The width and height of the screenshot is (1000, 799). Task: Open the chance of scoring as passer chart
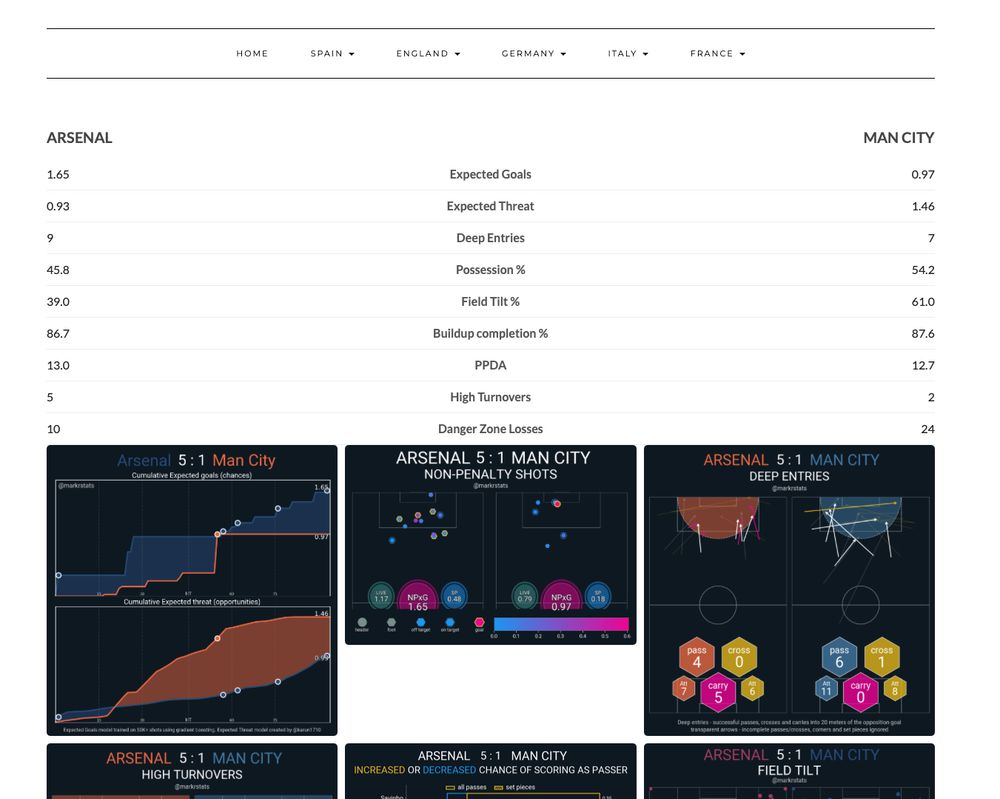[x=490, y=772]
